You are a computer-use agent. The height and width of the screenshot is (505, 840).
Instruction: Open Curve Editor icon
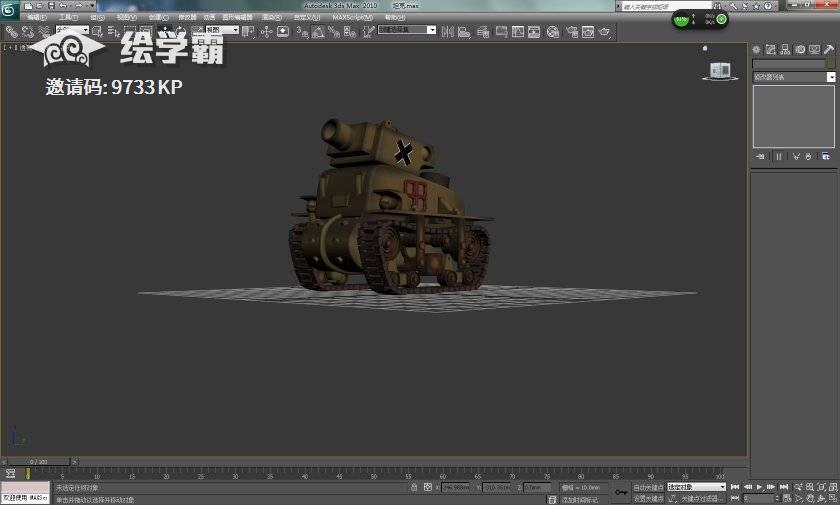518,32
